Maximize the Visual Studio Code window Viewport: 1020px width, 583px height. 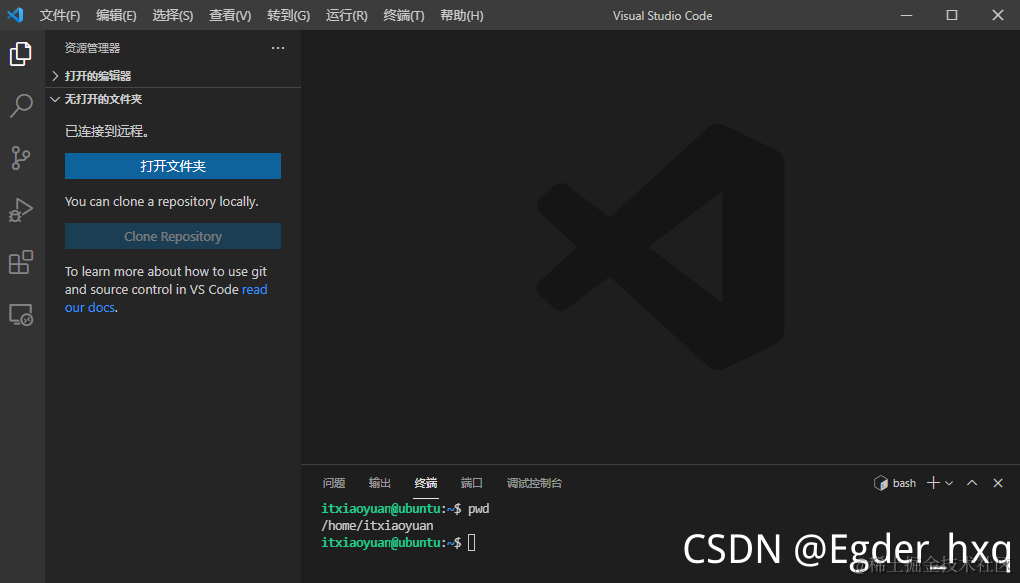952,15
